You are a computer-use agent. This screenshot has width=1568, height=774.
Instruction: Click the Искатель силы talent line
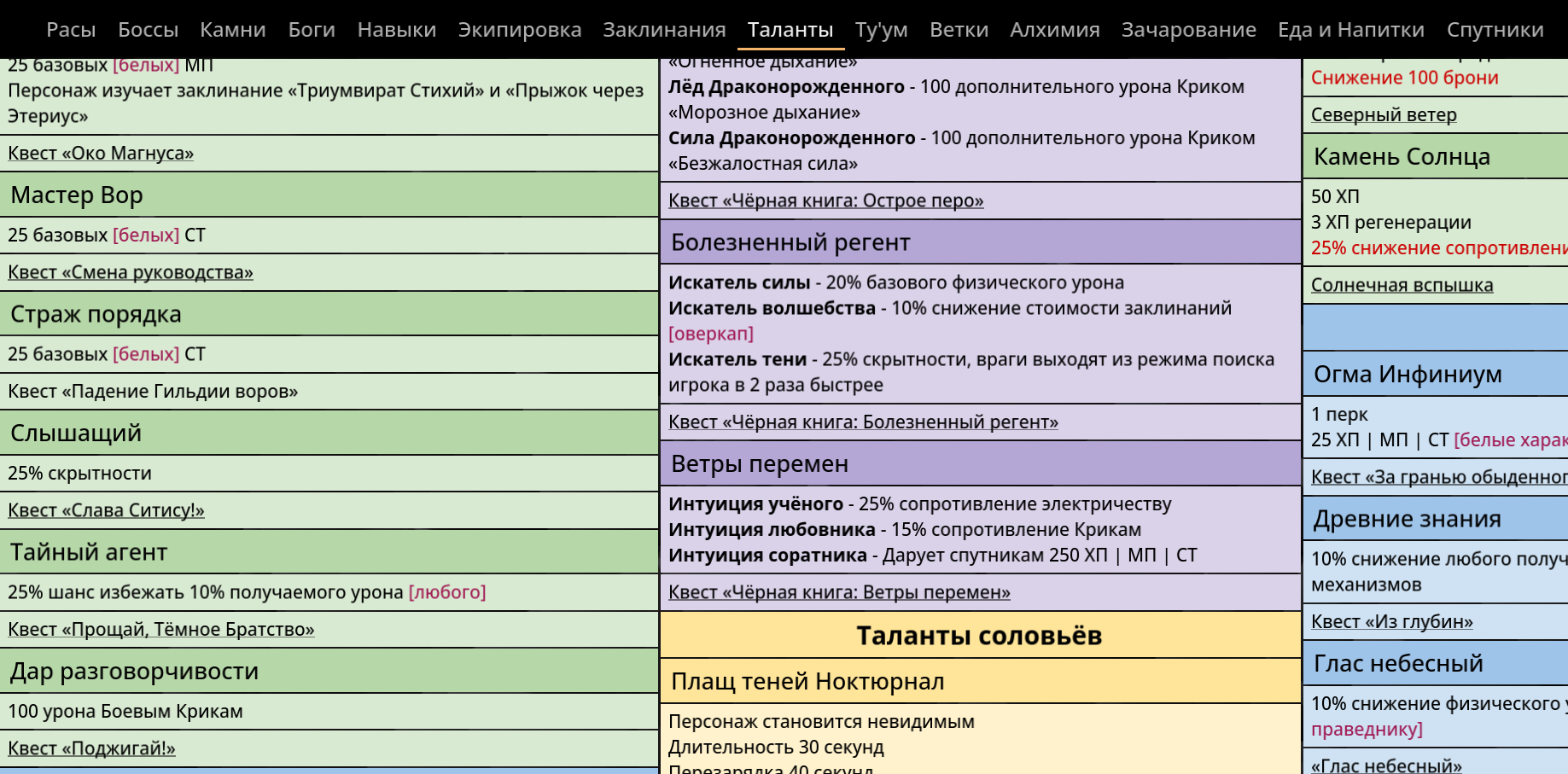[x=896, y=282]
